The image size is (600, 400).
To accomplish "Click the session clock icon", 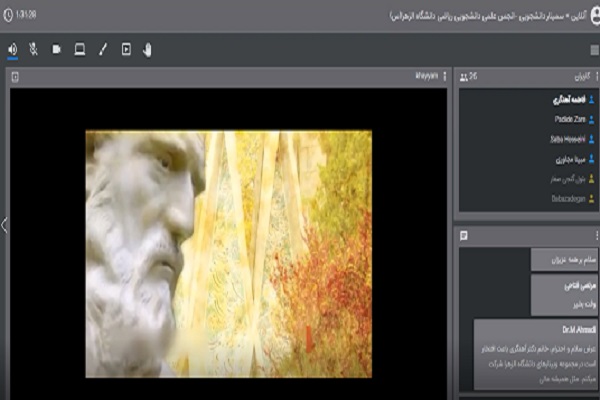I will (x=8, y=15).
